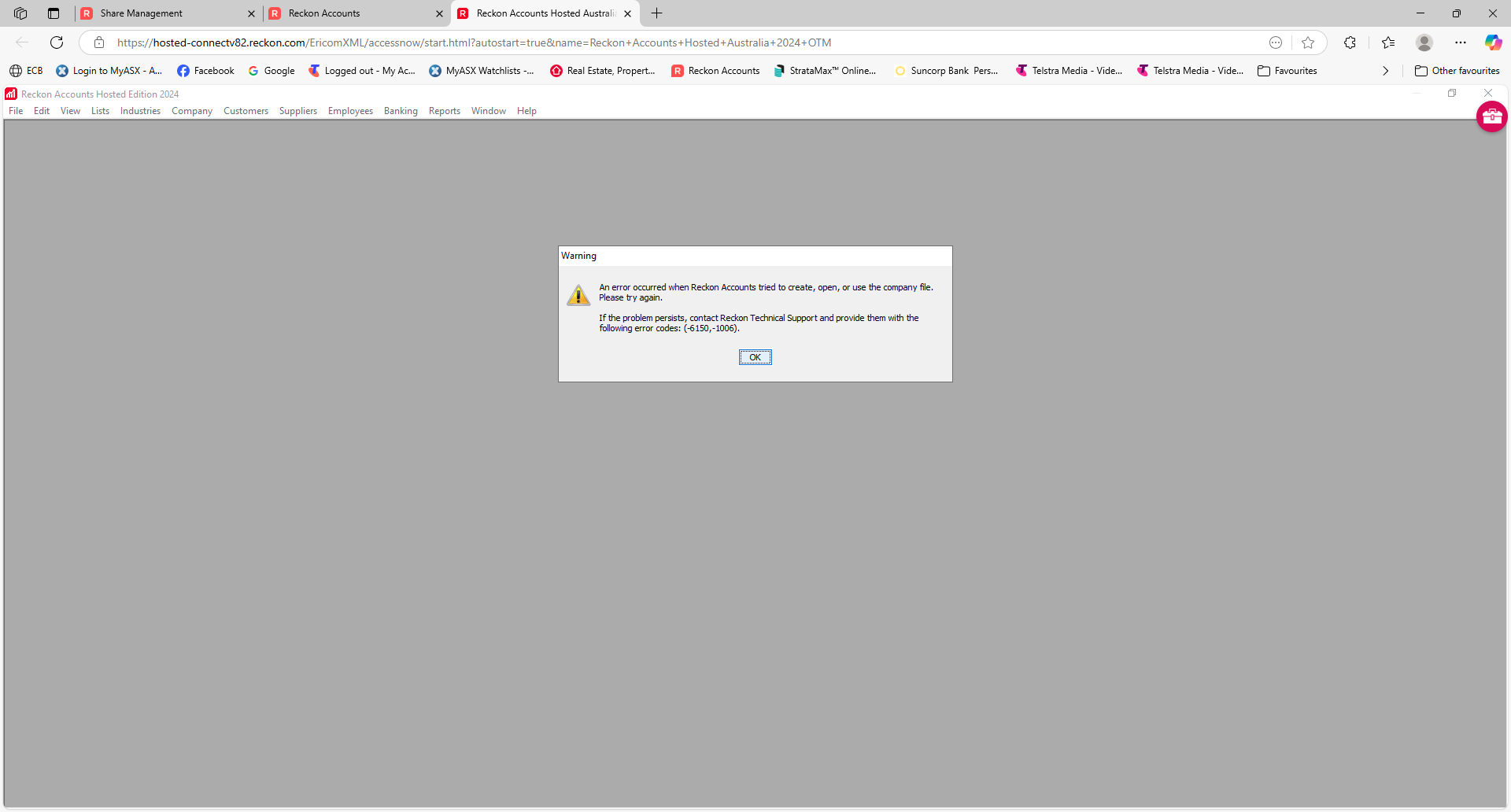
Task: Refresh the current page
Action: coord(57,42)
